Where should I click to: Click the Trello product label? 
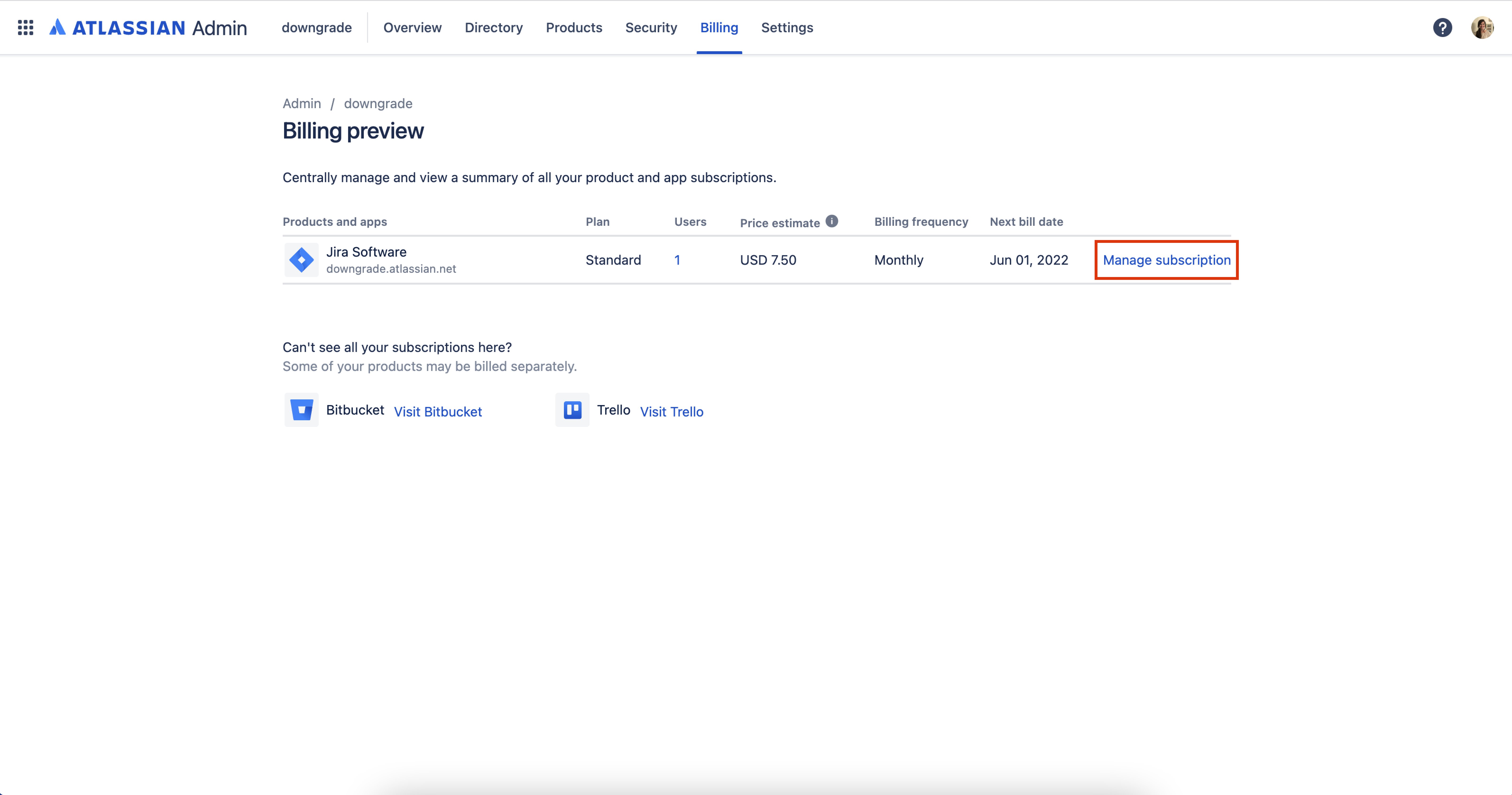613,410
